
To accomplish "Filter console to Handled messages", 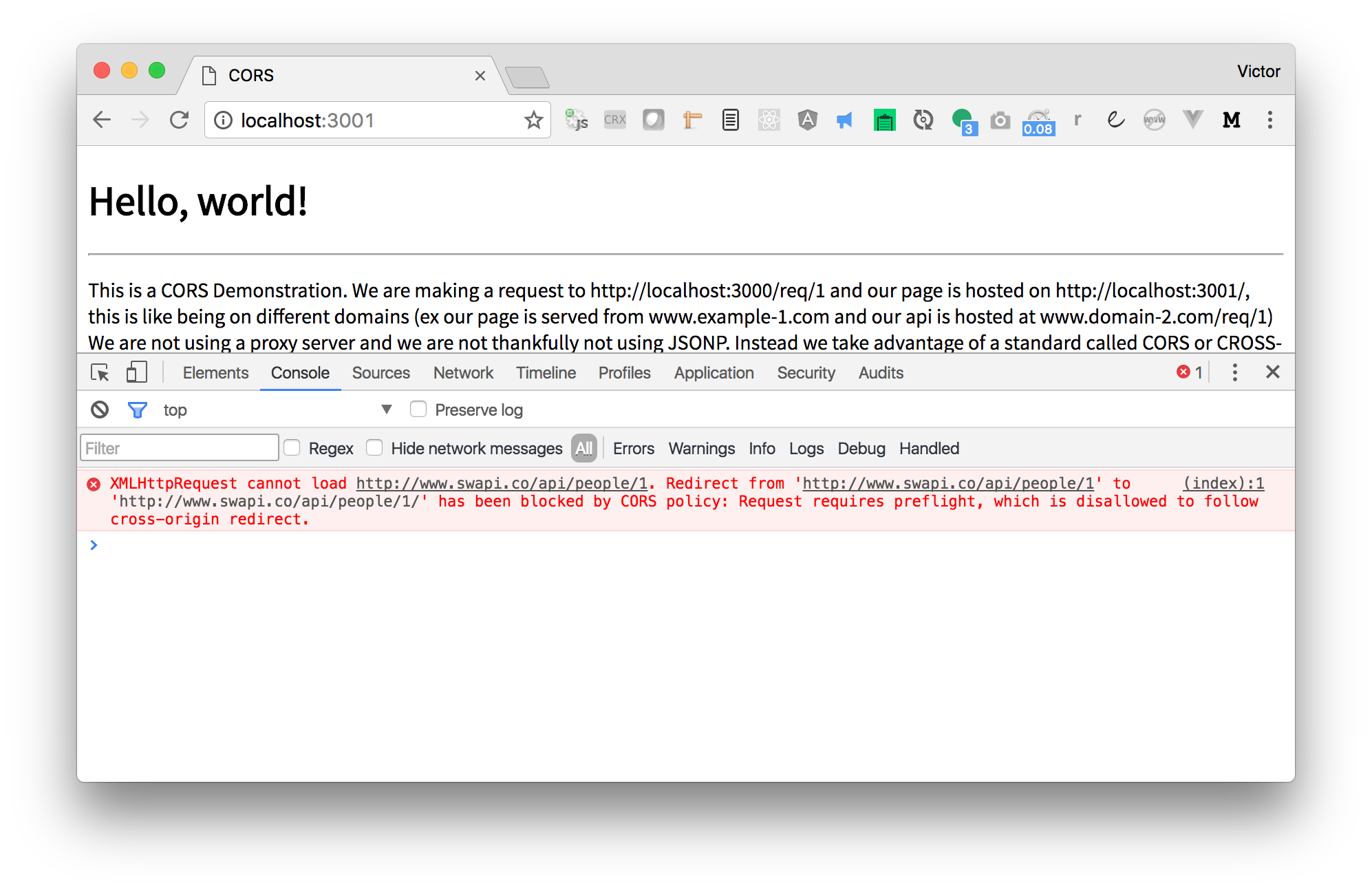I will click(x=929, y=449).
